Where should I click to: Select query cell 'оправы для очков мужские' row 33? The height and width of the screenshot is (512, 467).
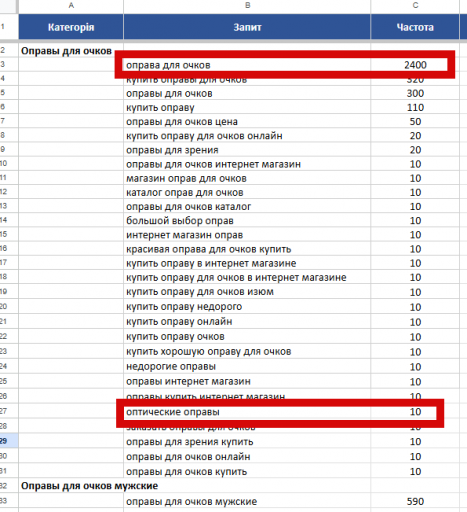pyautogui.click(x=247, y=501)
